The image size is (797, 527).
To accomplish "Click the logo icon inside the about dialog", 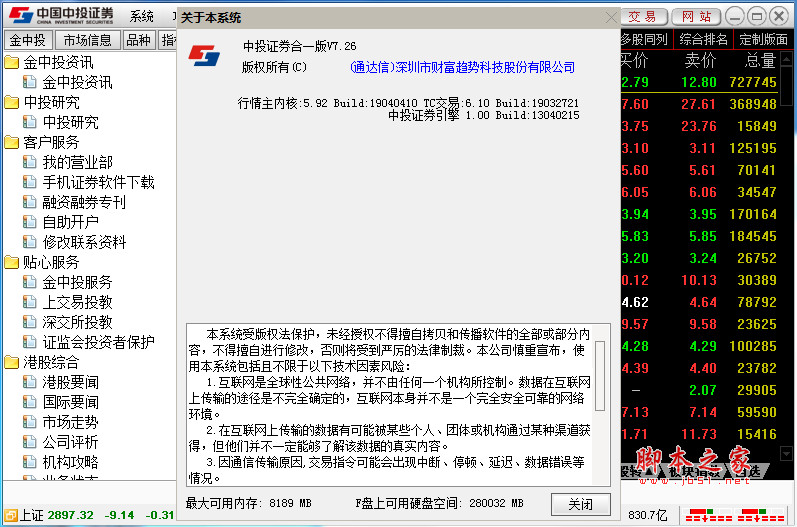I will (x=204, y=55).
